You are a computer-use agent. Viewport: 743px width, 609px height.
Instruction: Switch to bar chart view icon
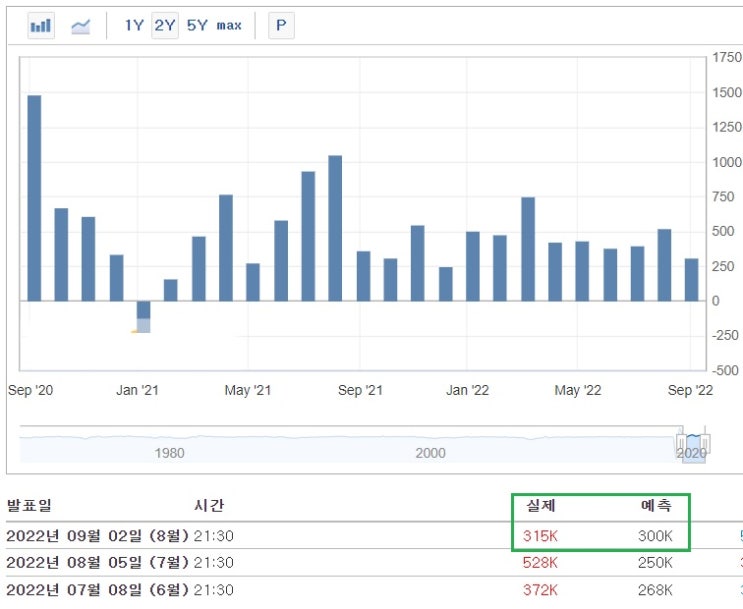pos(41,26)
